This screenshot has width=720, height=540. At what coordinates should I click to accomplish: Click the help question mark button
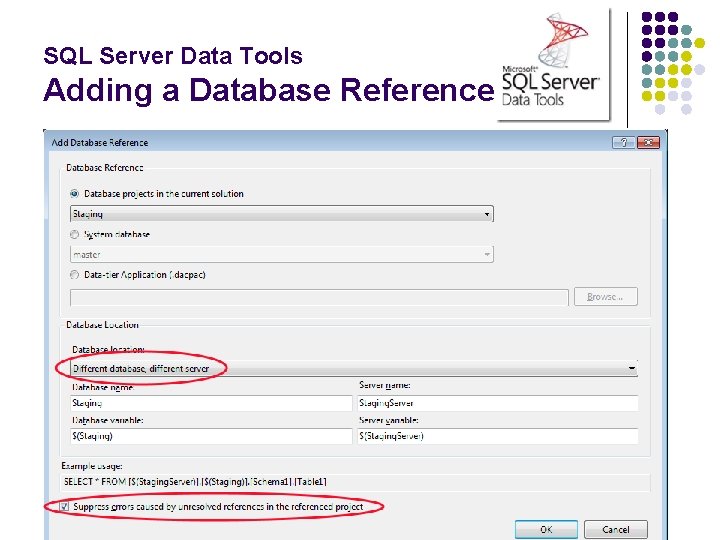coord(624,142)
